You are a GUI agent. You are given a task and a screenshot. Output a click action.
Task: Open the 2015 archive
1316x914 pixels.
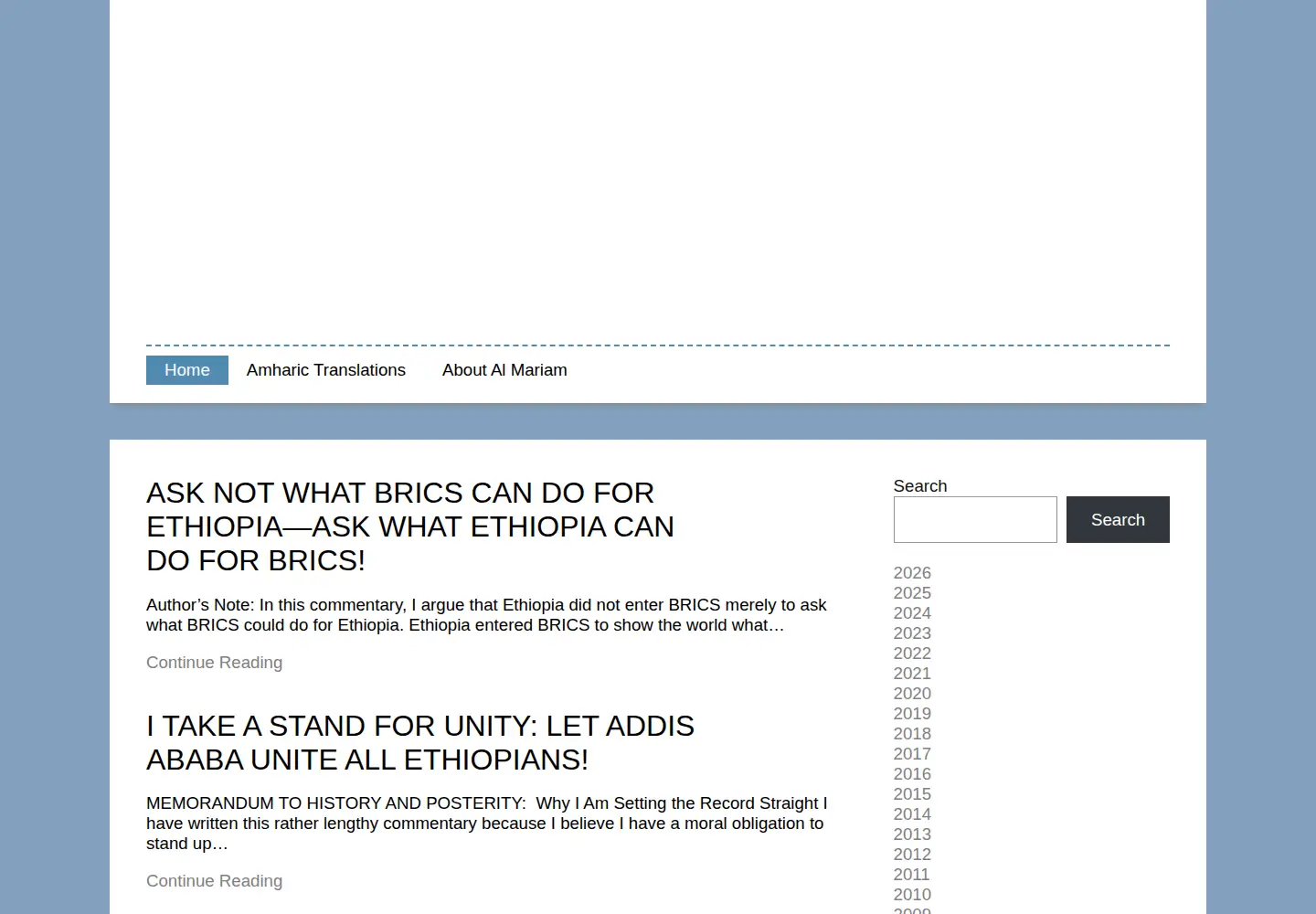coord(912,794)
